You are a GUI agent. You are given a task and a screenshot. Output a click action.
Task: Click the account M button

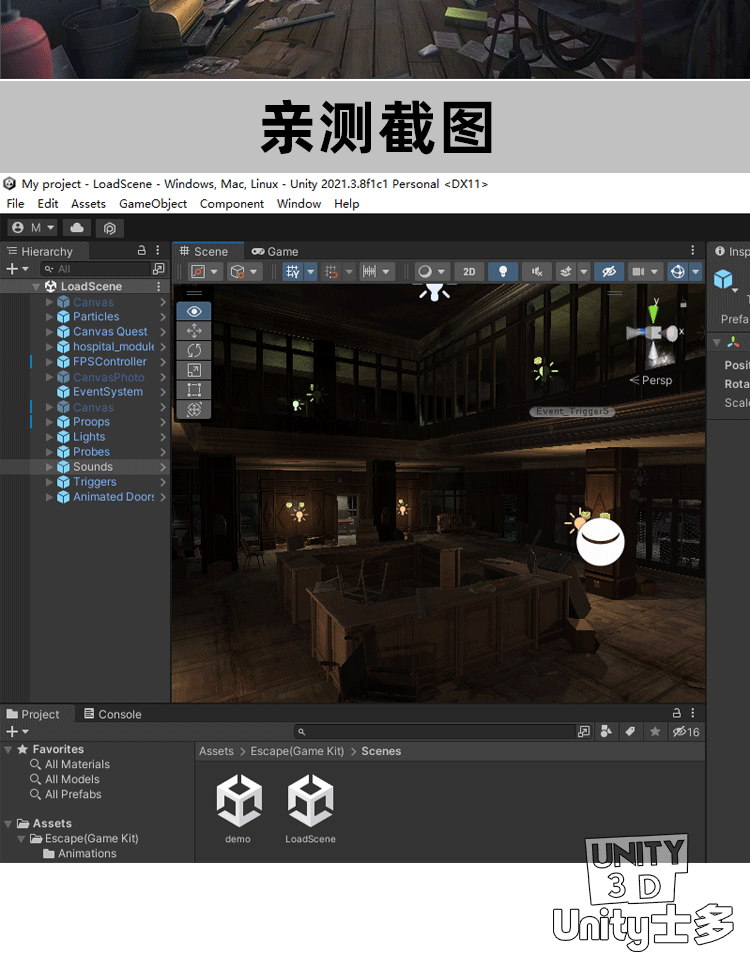(x=33, y=228)
